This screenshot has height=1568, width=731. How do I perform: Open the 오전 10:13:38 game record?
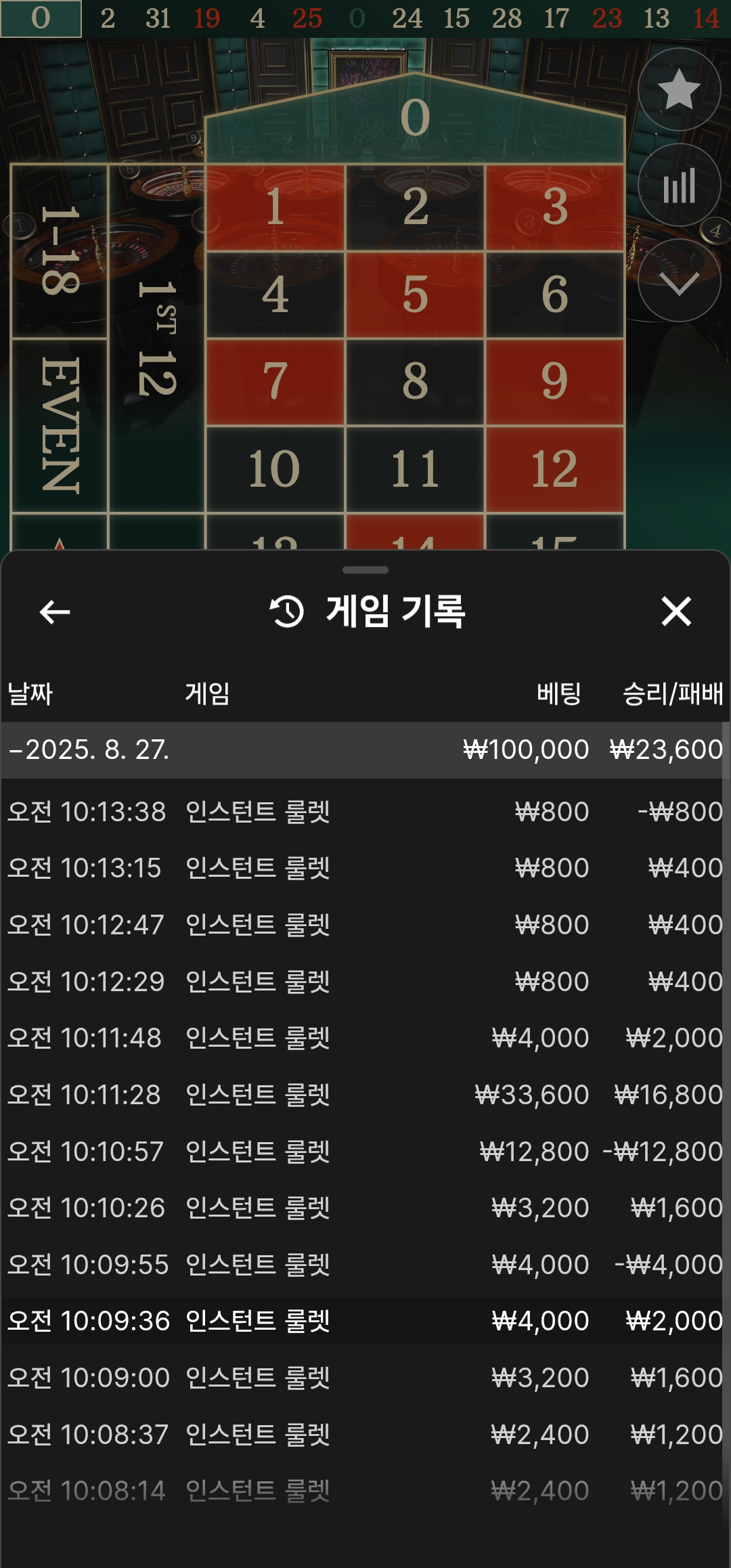365,811
